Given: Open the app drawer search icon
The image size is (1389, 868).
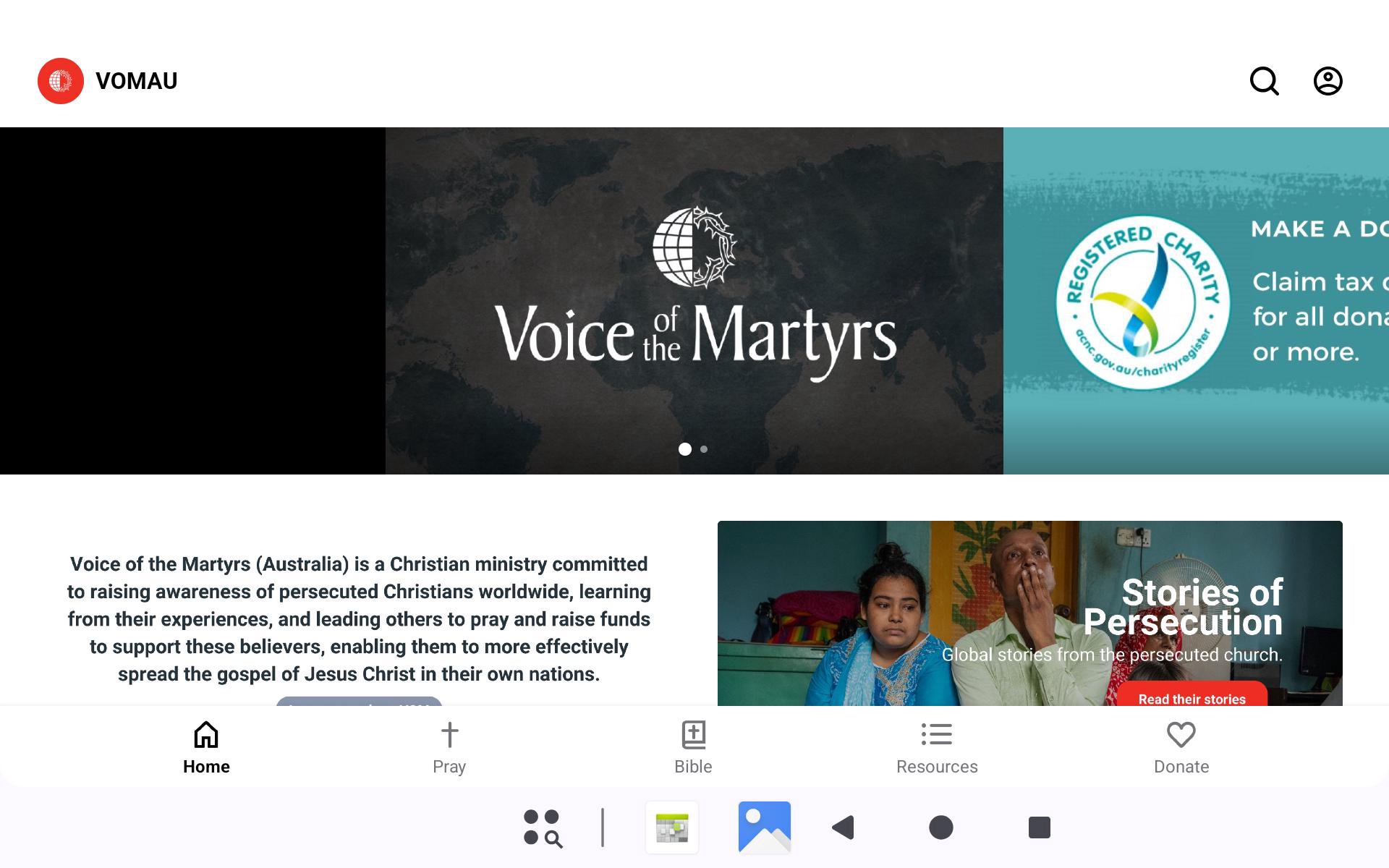Looking at the screenshot, I should (543, 827).
